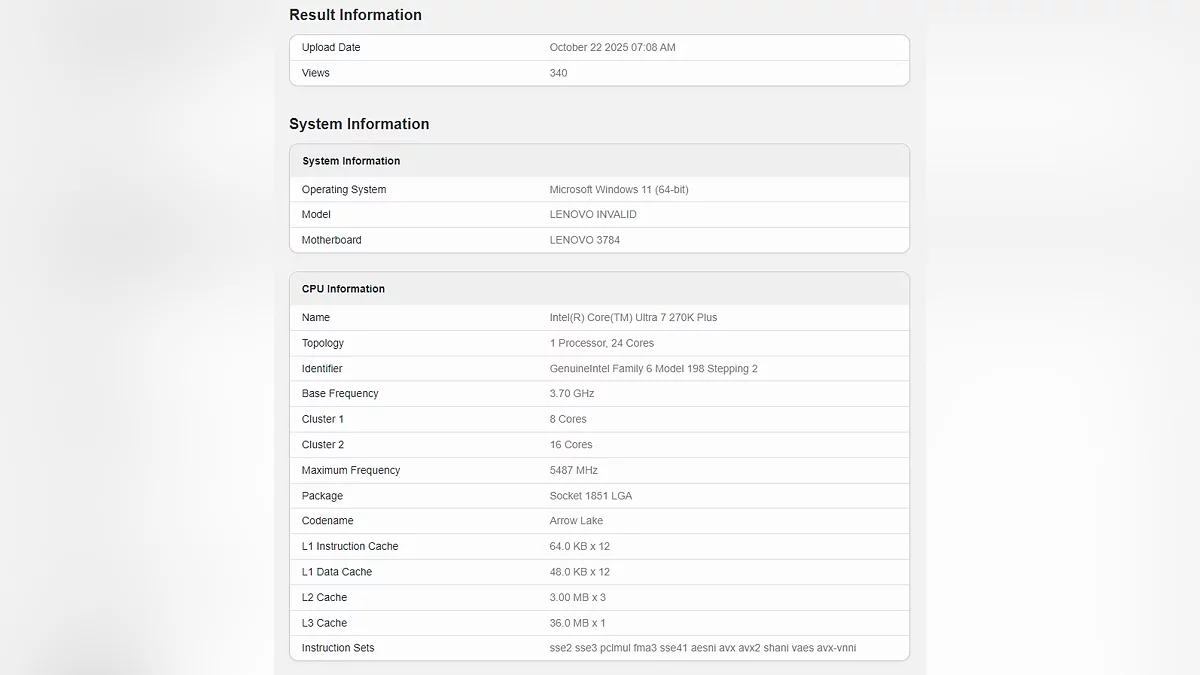Viewport: 1200px width, 675px height.
Task: Select the Operating System row label
Action: tap(344, 190)
